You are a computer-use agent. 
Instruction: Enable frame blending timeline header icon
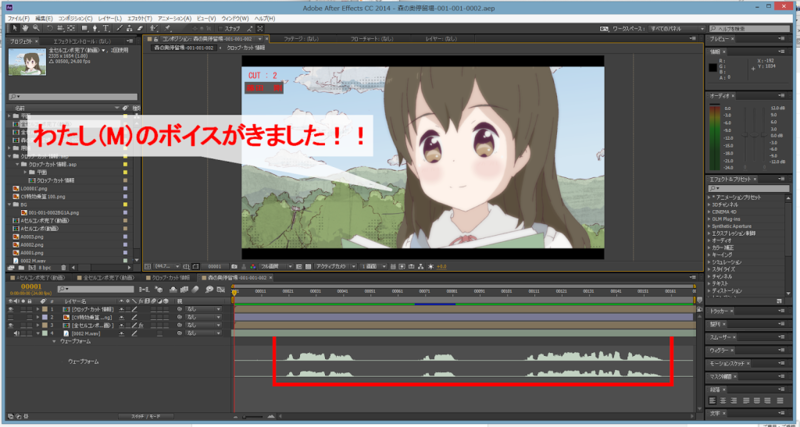[x=184, y=289]
